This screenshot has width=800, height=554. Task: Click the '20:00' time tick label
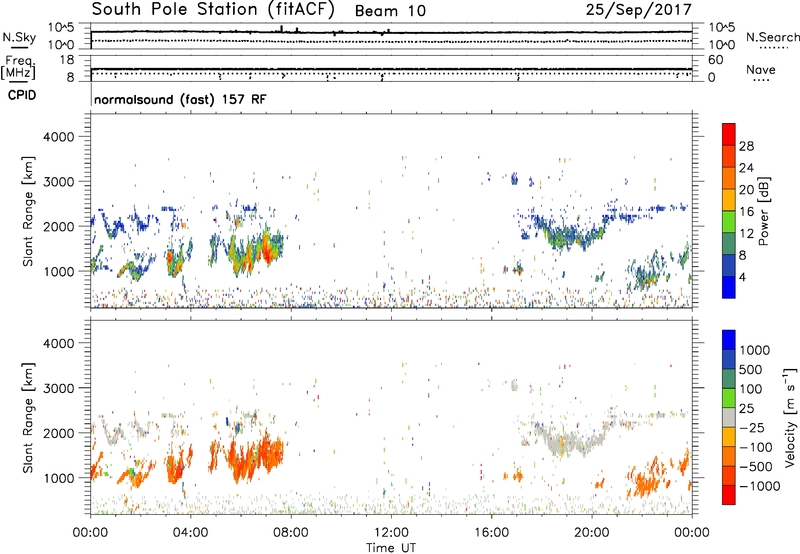[592, 533]
